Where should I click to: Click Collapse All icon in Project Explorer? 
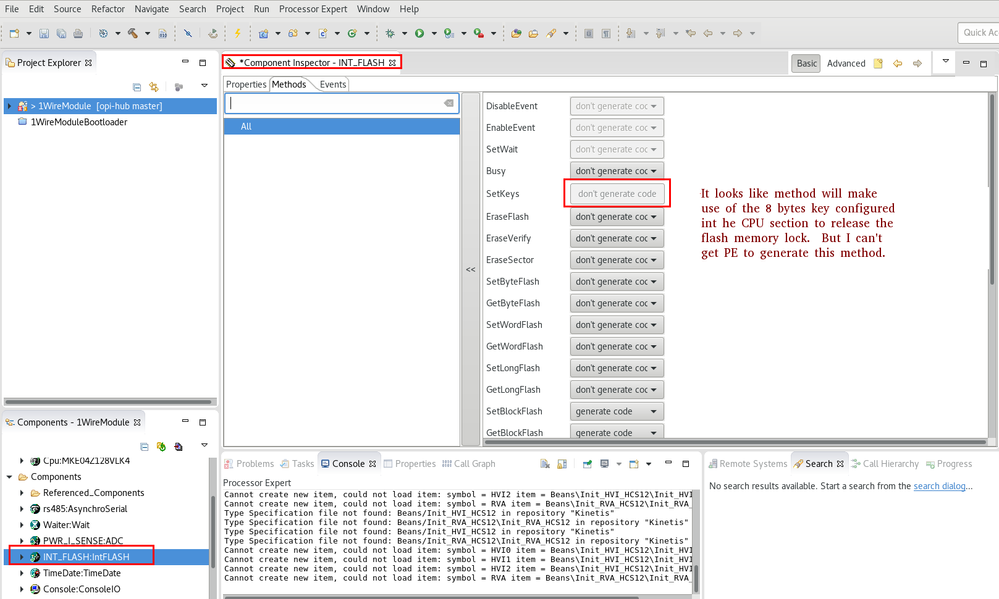click(136, 87)
